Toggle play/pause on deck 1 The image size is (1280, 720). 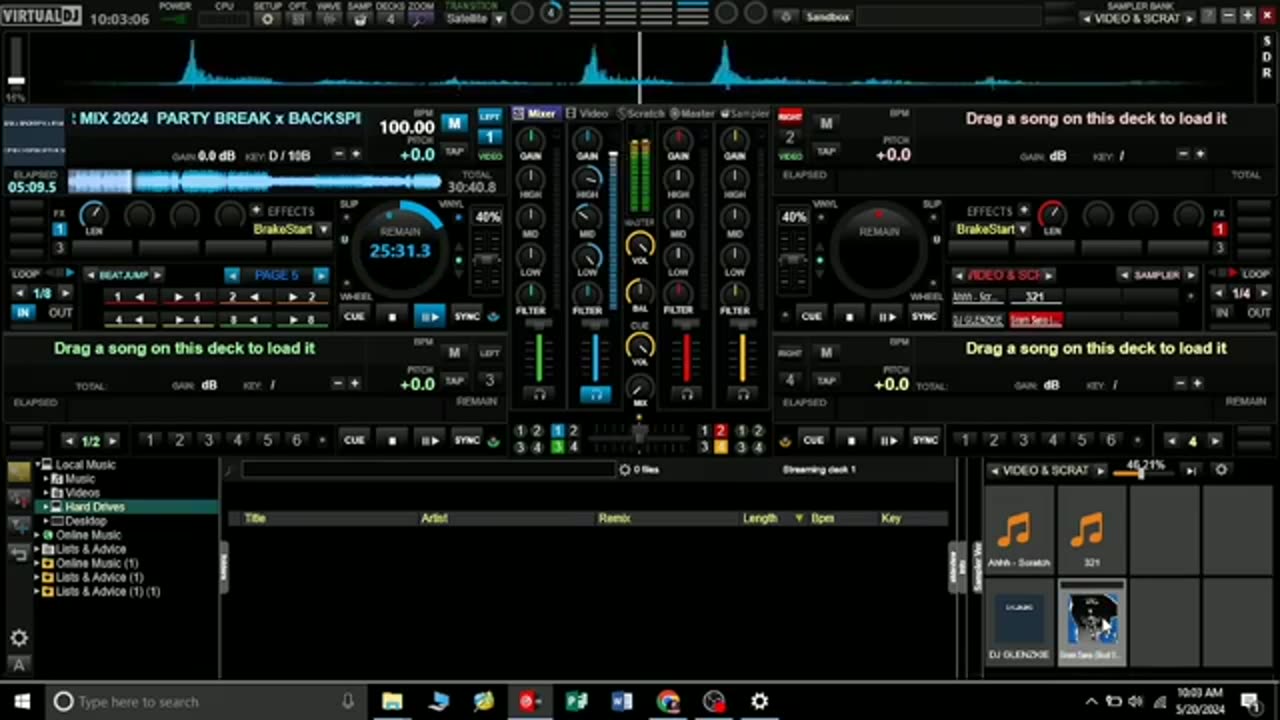[x=429, y=317]
